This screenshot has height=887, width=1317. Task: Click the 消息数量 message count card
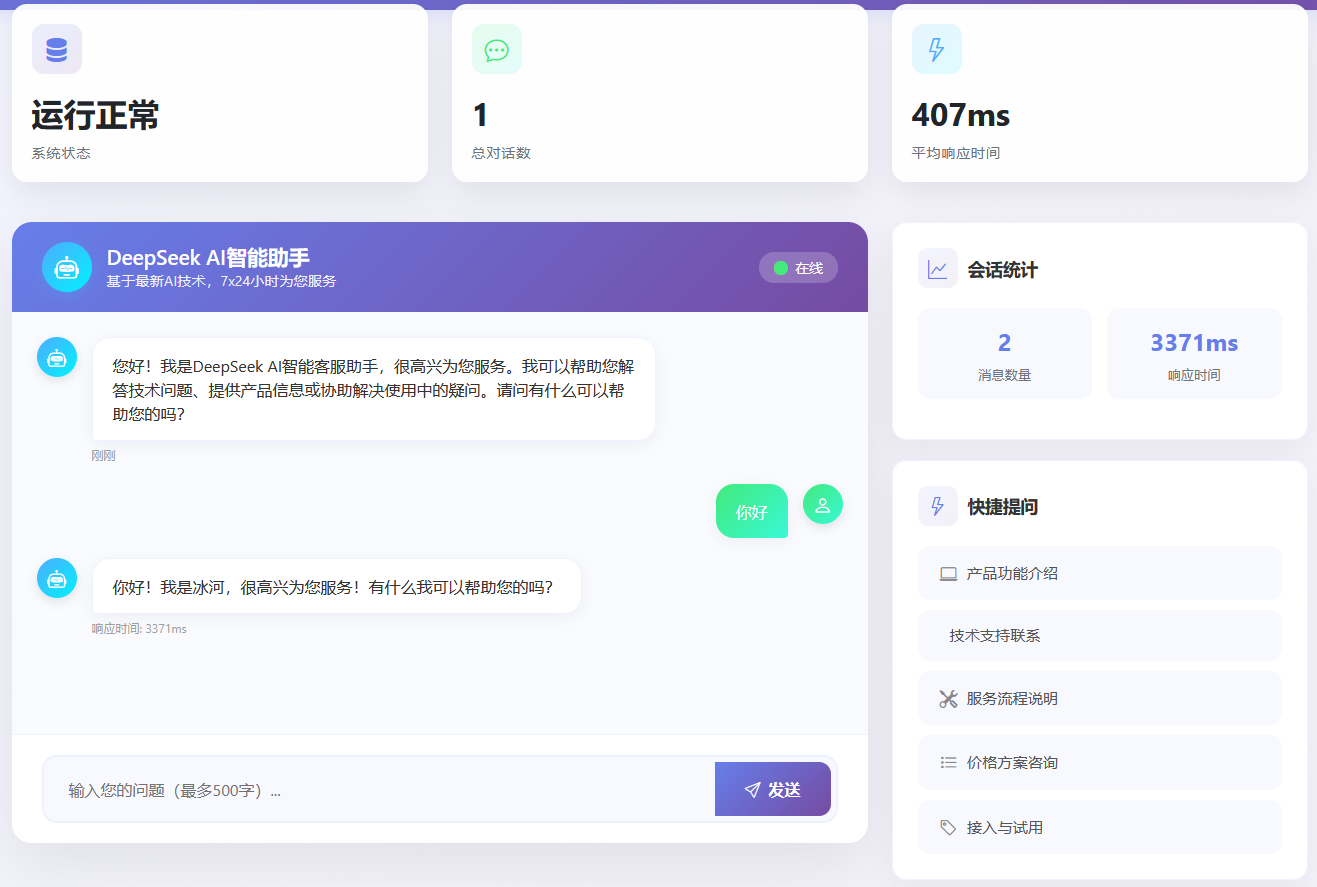pyautogui.click(x=1004, y=354)
